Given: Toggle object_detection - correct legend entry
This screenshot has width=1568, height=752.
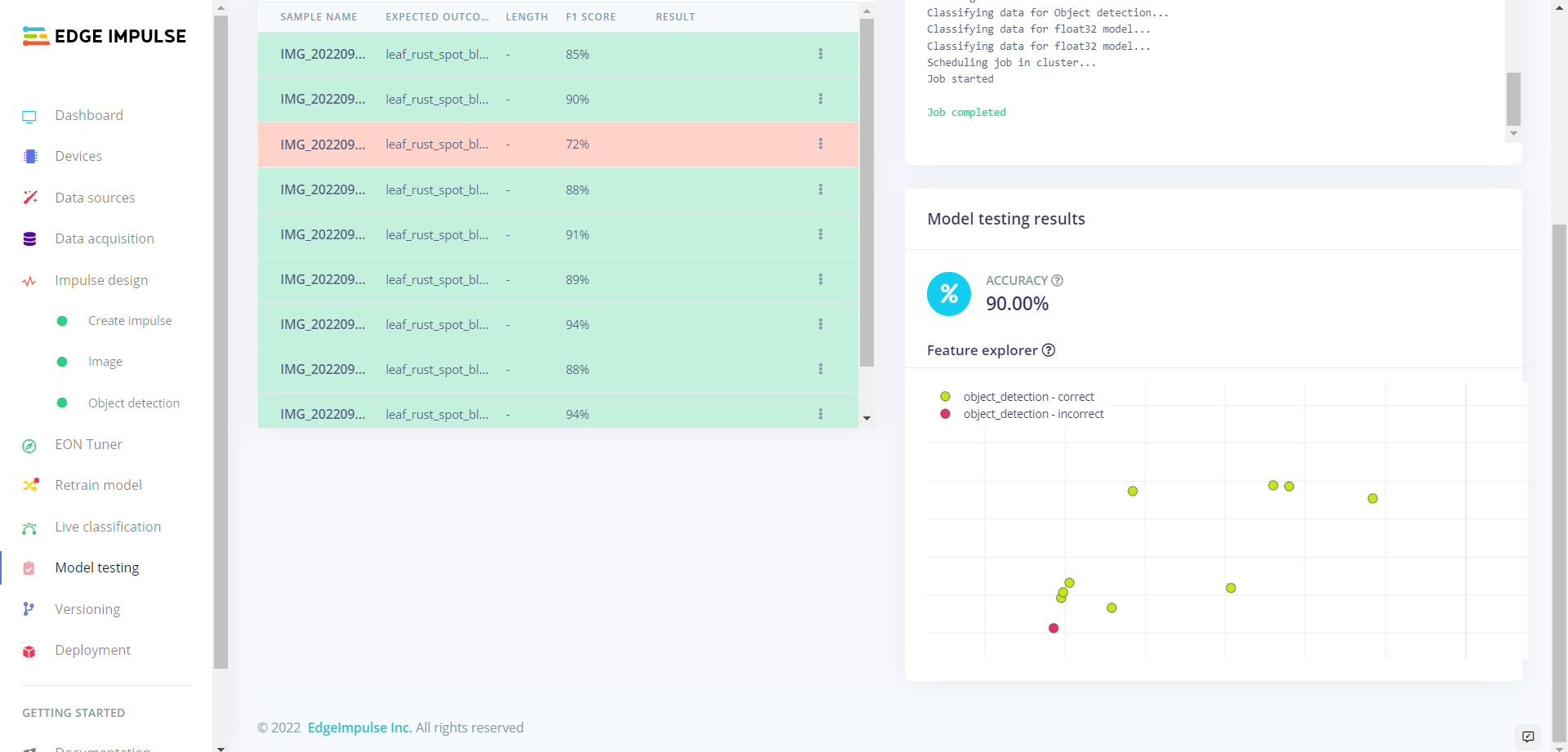Looking at the screenshot, I should pyautogui.click(x=1027, y=397).
